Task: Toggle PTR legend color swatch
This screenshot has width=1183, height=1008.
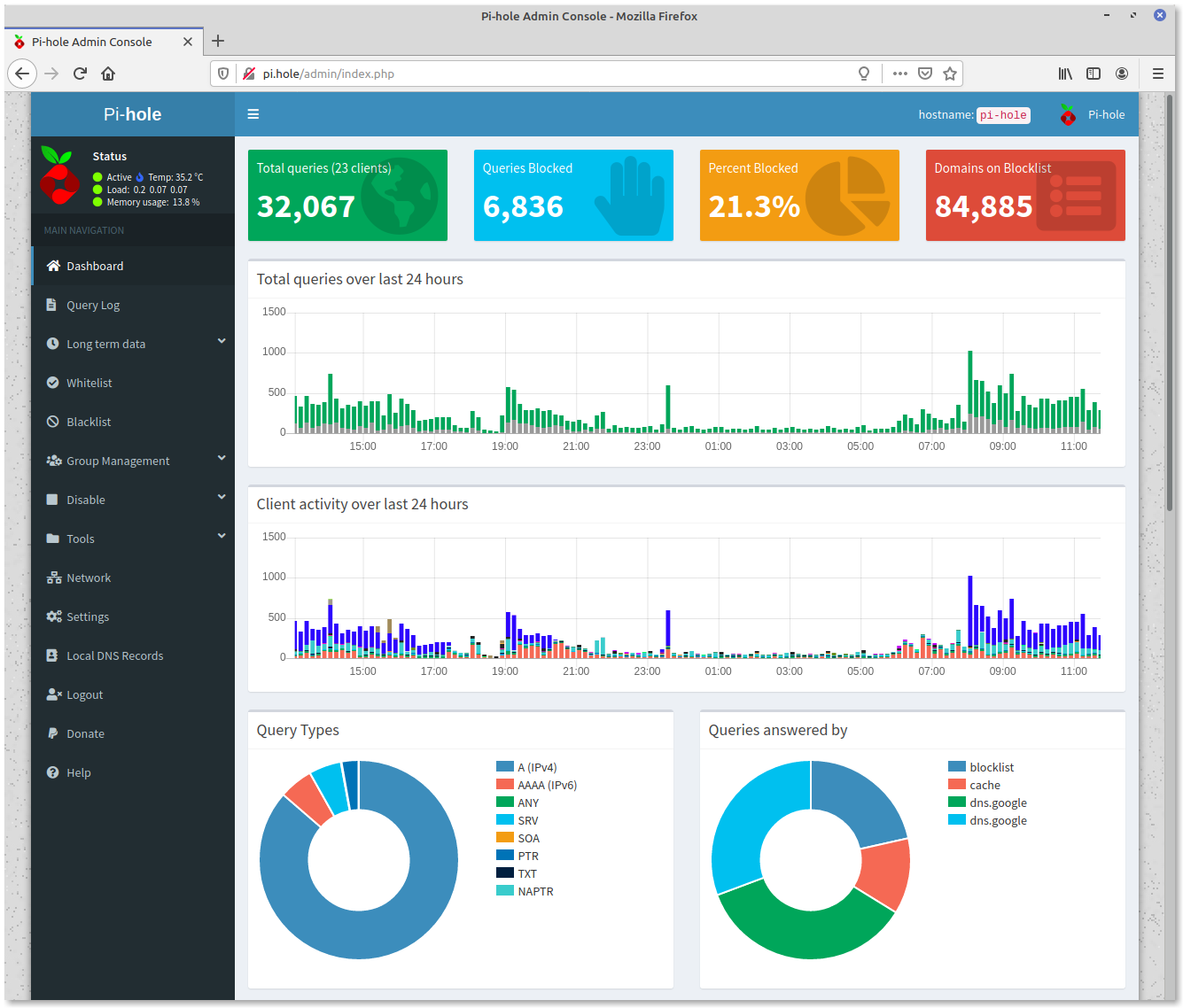Action: click(505, 856)
